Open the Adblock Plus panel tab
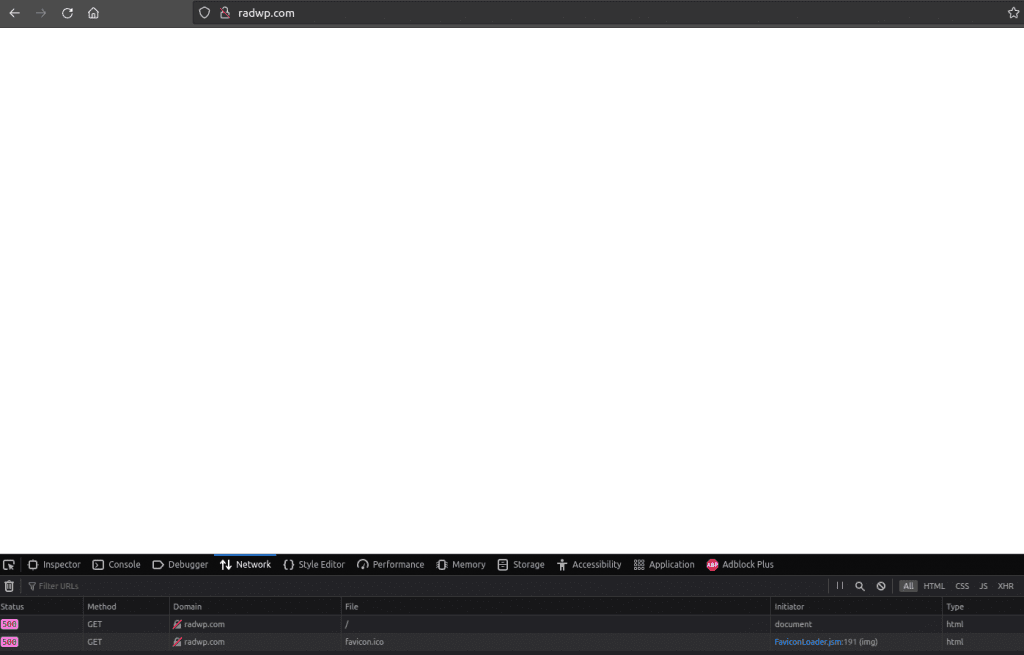The image size is (1024, 655). 740,565
